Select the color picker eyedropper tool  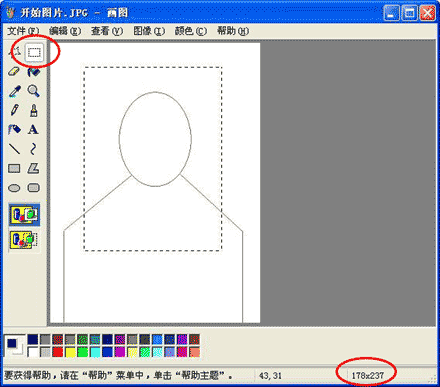click(x=14, y=91)
